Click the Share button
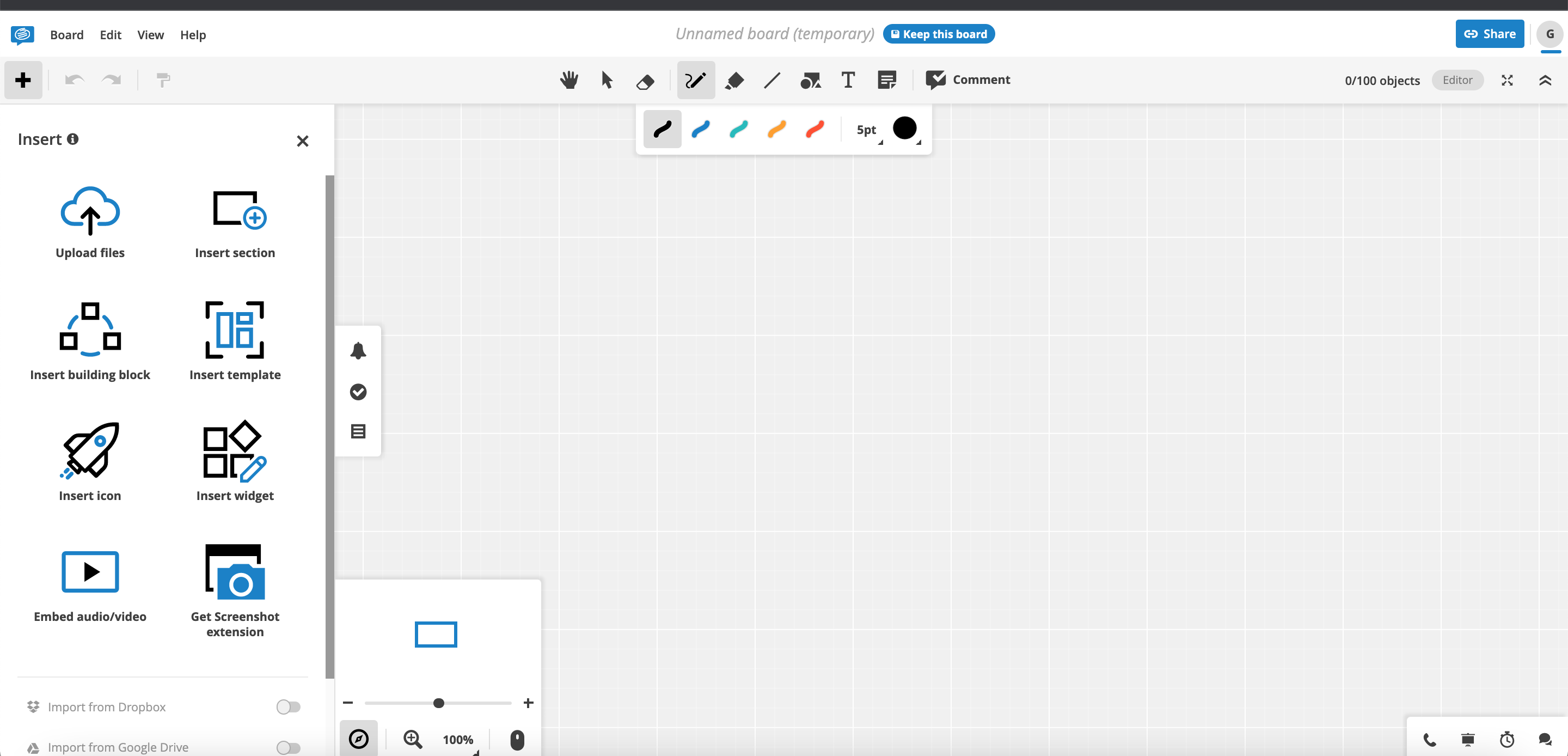This screenshot has height=756, width=1568. click(x=1490, y=34)
